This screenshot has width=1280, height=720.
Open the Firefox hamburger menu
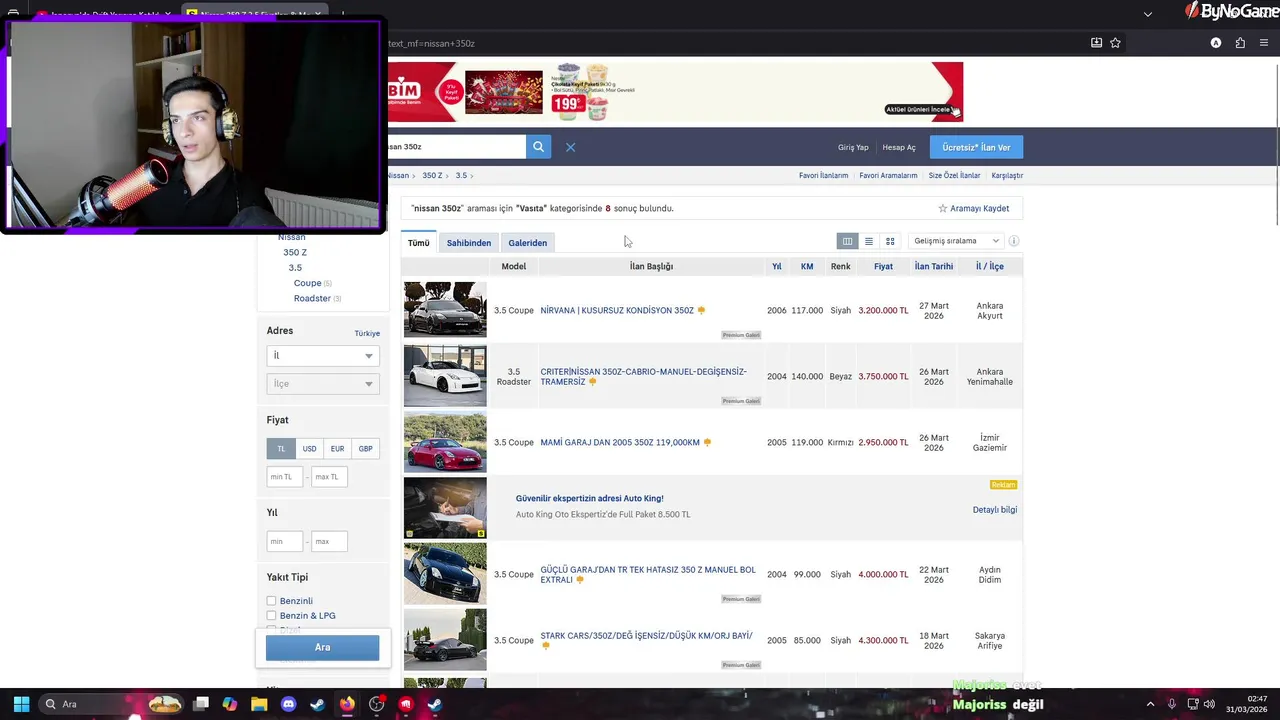[x=1263, y=43]
